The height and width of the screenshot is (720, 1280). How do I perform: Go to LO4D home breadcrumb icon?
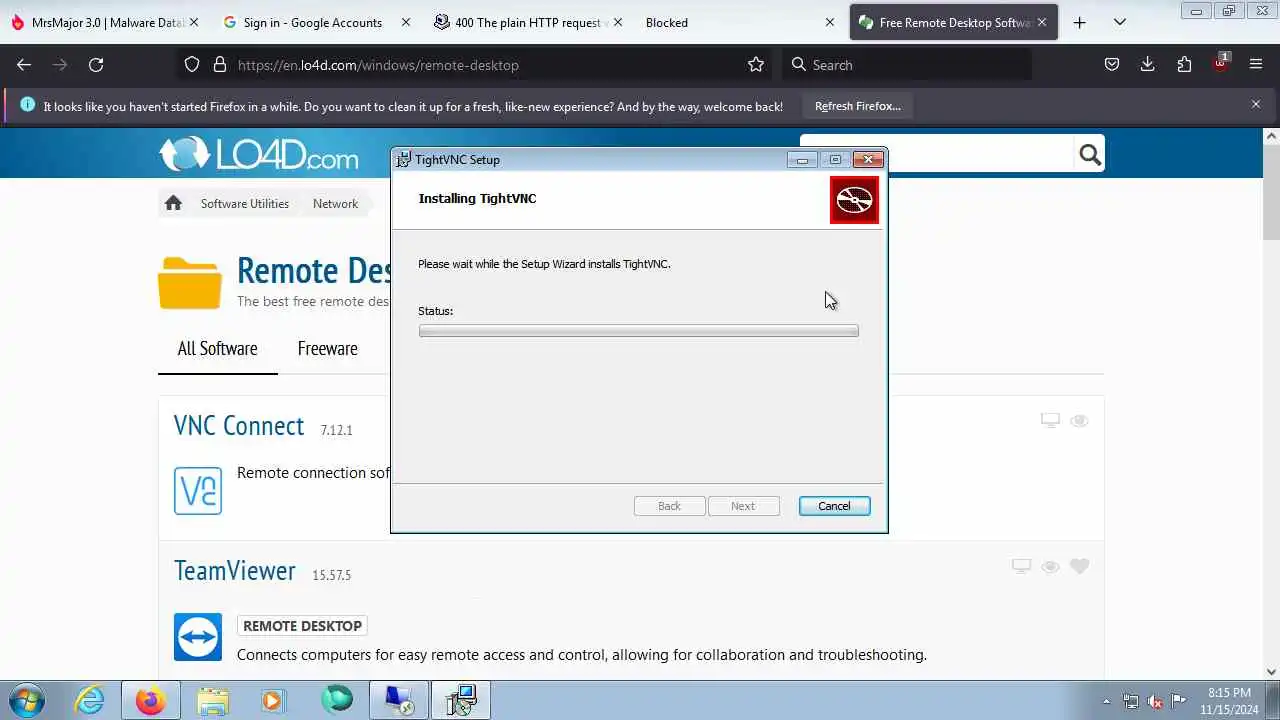pyautogui.click(x=173, y=203)
